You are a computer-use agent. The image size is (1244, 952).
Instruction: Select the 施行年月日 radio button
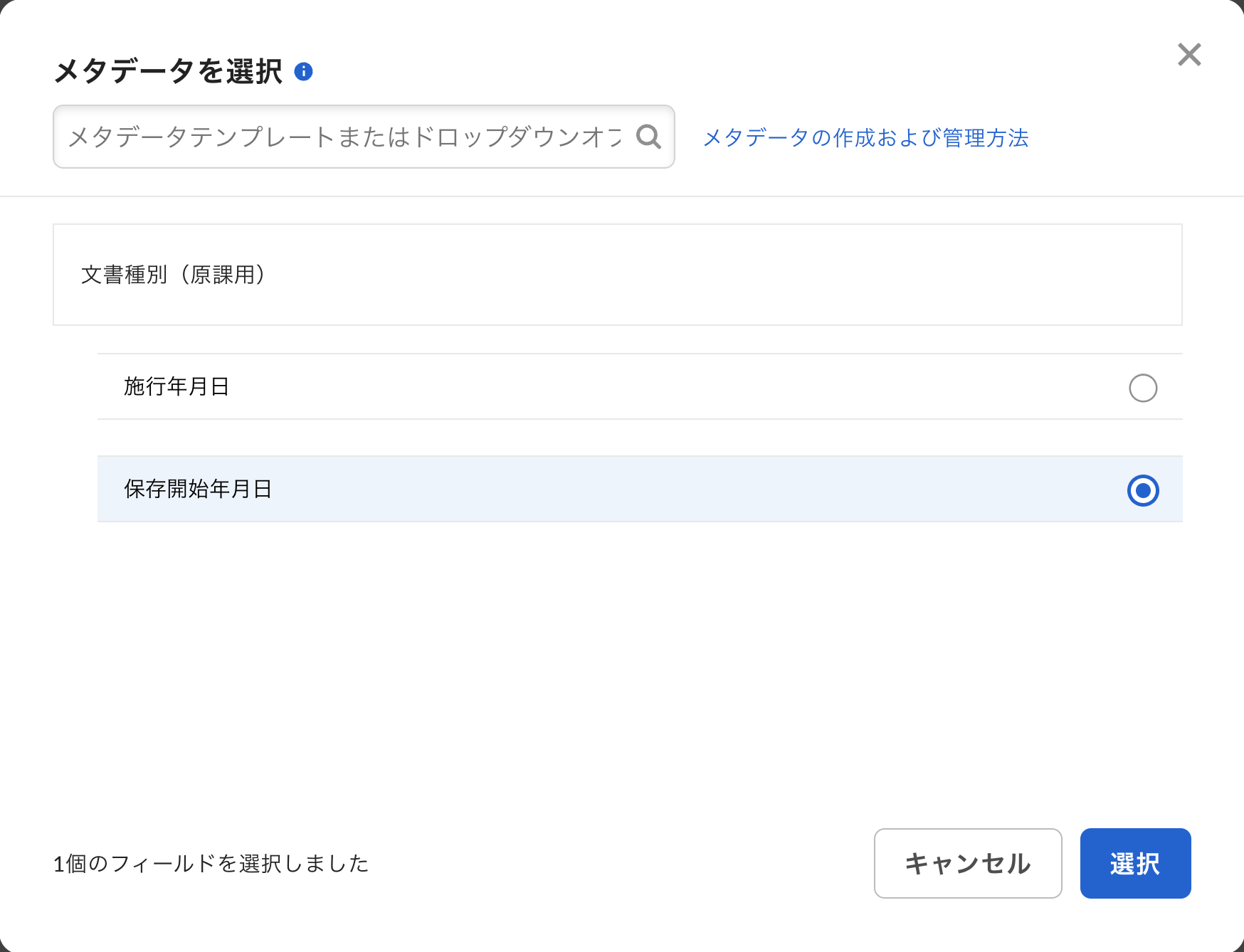pos(1143,388)
